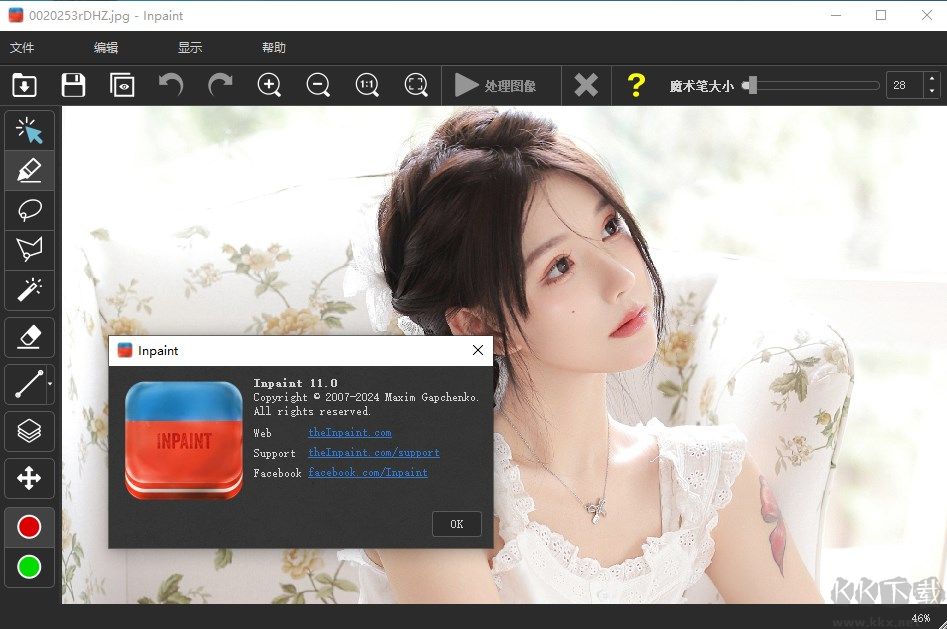The height and width of the screenshot is (629, 947).
Task: Switch to the red mask marker
Action: (x=29, y=527)
